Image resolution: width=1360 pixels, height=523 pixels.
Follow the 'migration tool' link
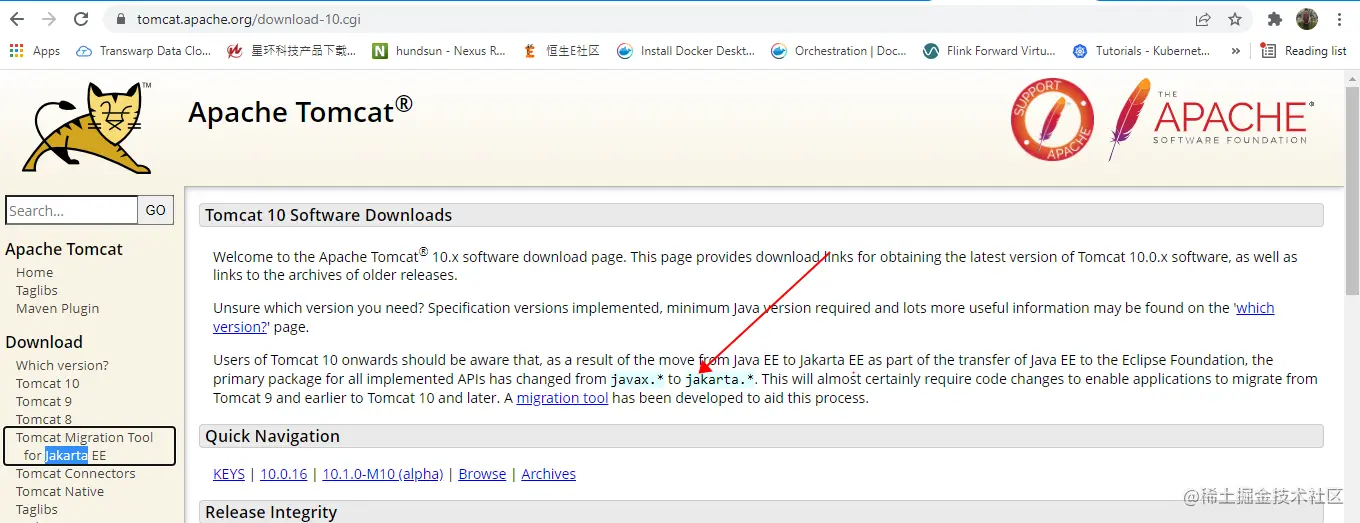click(562, 398)
